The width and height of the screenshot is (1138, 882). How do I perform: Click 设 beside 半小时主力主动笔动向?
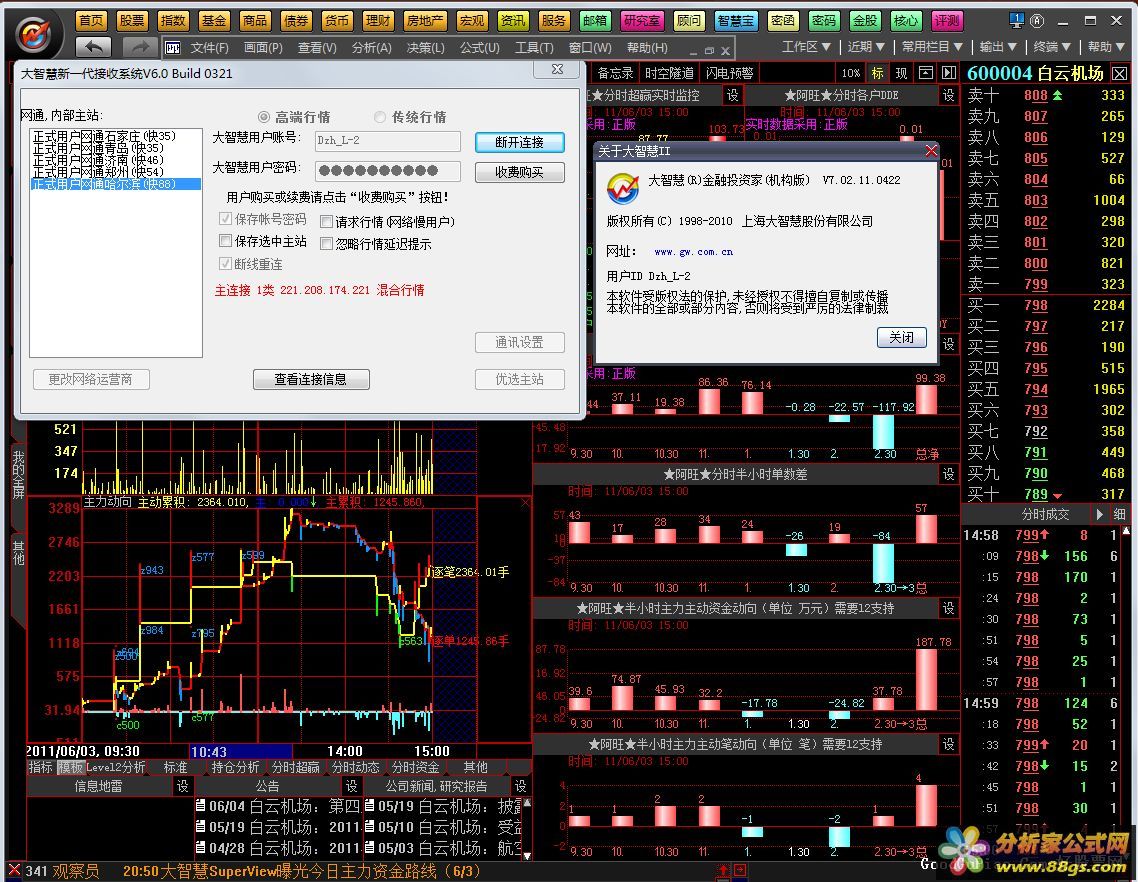coord(948,744)
